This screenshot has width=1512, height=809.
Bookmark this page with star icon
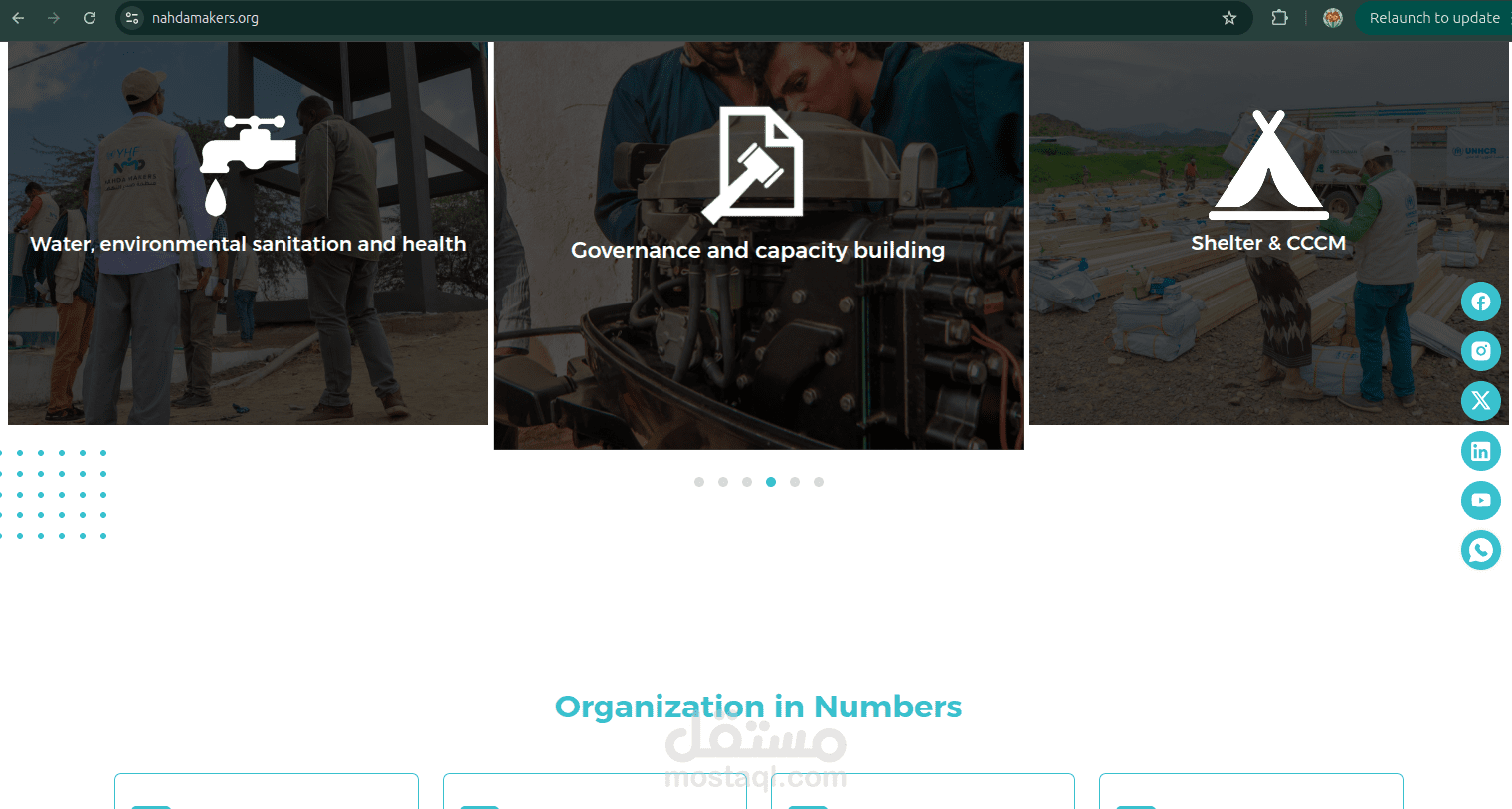tap(1229, 18)
